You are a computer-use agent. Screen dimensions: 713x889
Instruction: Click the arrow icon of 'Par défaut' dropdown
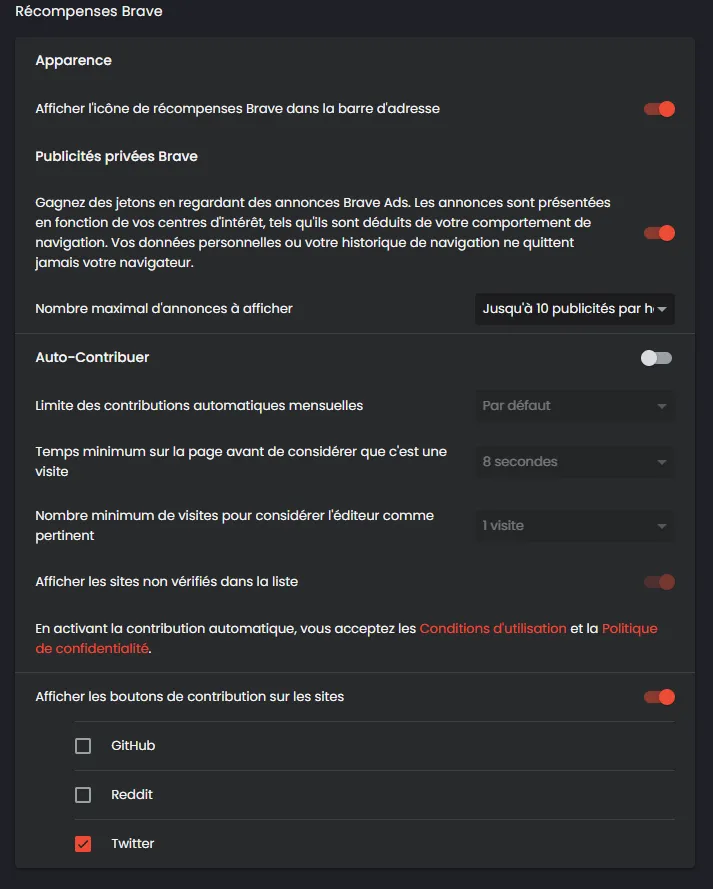coord(661,406)
